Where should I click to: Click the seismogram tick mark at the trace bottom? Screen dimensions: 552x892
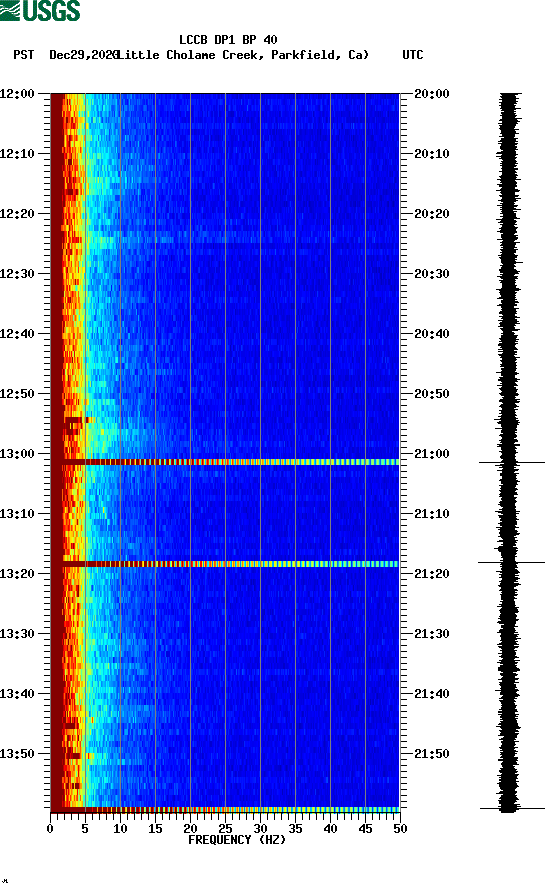tap(512, 808)
